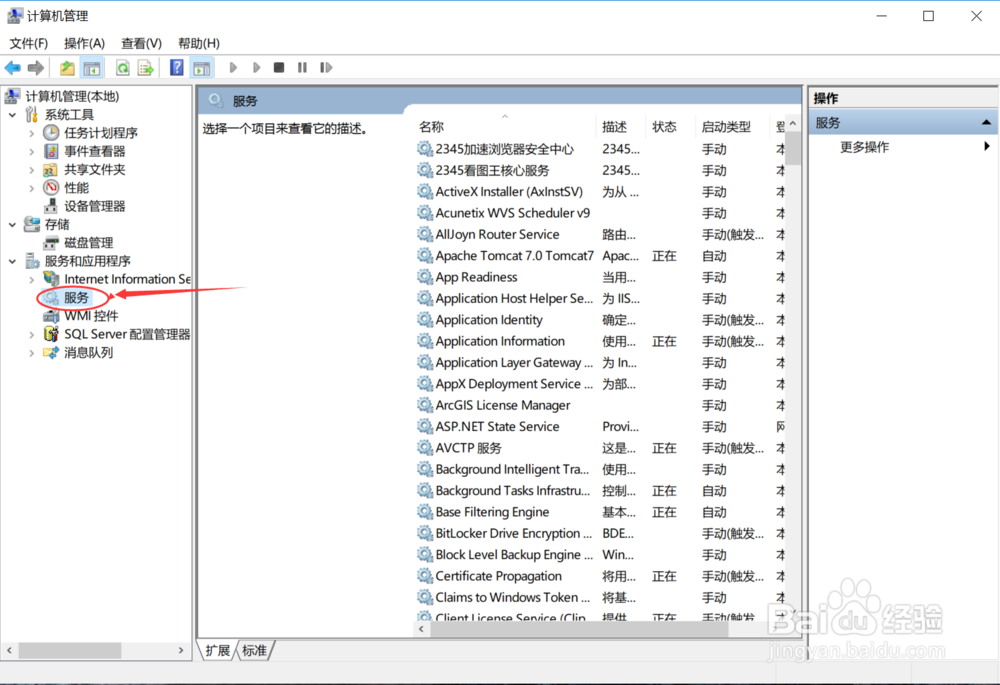1000x685 pixels.
Task: Select the Apache Tomcat 7.0 service
Action: (513, 255)
